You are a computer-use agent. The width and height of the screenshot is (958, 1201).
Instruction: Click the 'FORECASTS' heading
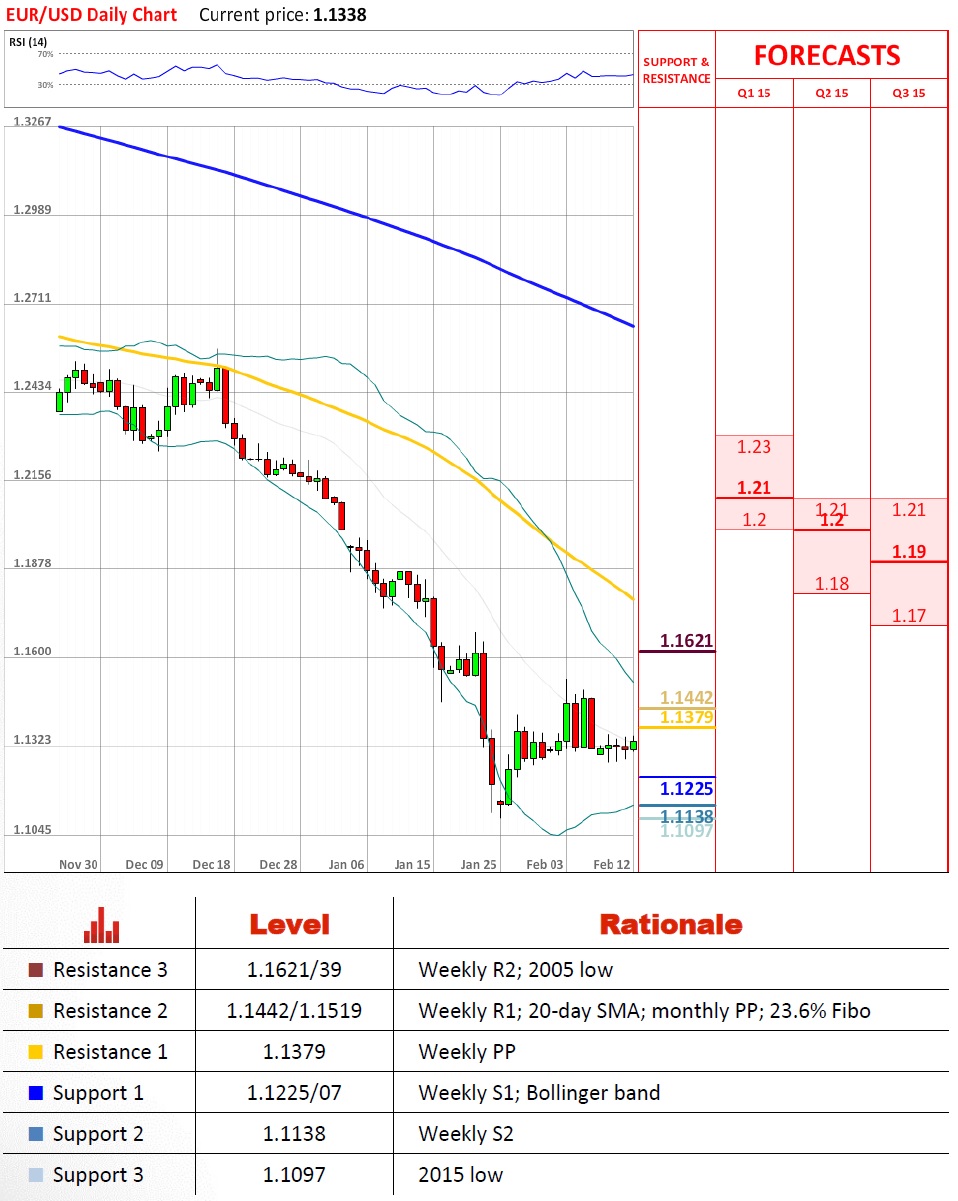[827, 55]
